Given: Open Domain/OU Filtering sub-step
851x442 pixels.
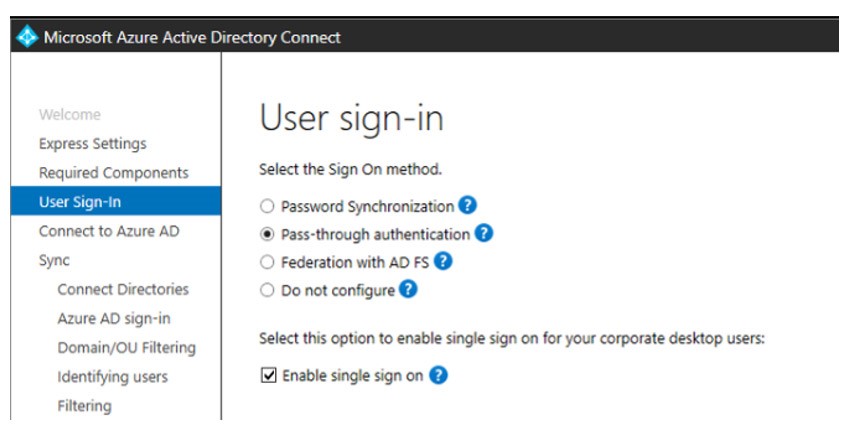Looking at the screenshot, I should [x=126, y=347].
